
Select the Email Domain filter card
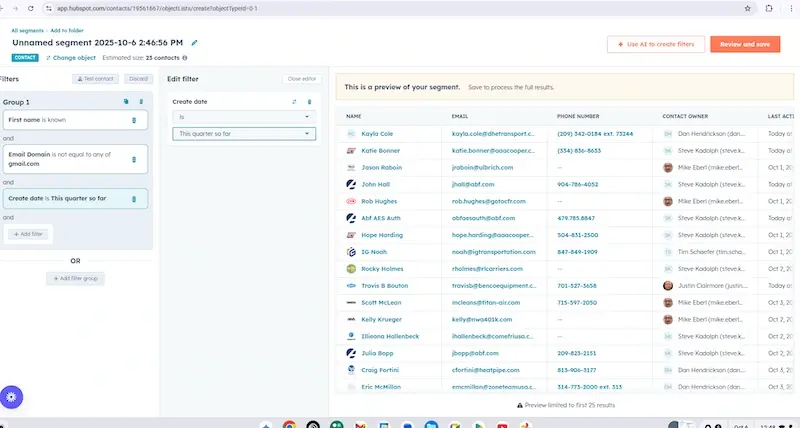tap(75, 159)
